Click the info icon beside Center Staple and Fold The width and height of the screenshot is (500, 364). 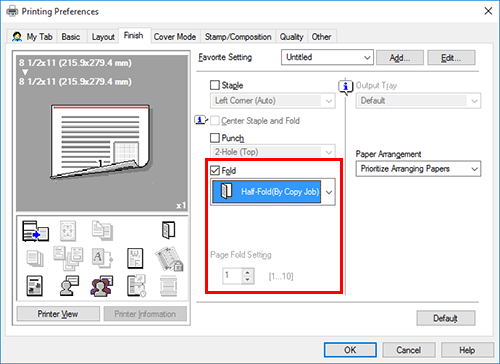click(x=201, y=119)
